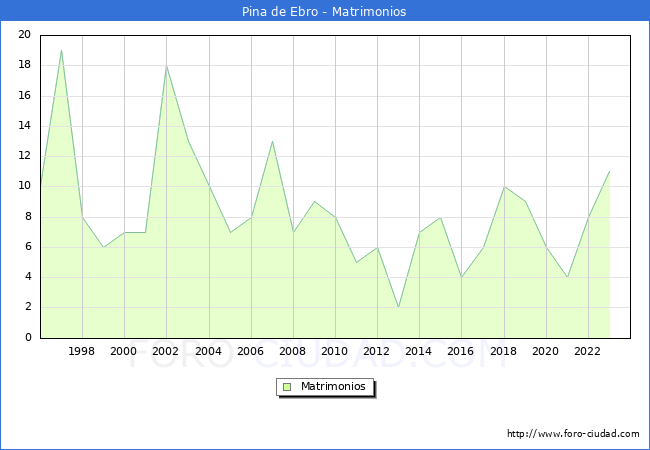Screen dimensions: 650x450
Task: Open the foro-ciudad.com link
Action: pos(573,434)
